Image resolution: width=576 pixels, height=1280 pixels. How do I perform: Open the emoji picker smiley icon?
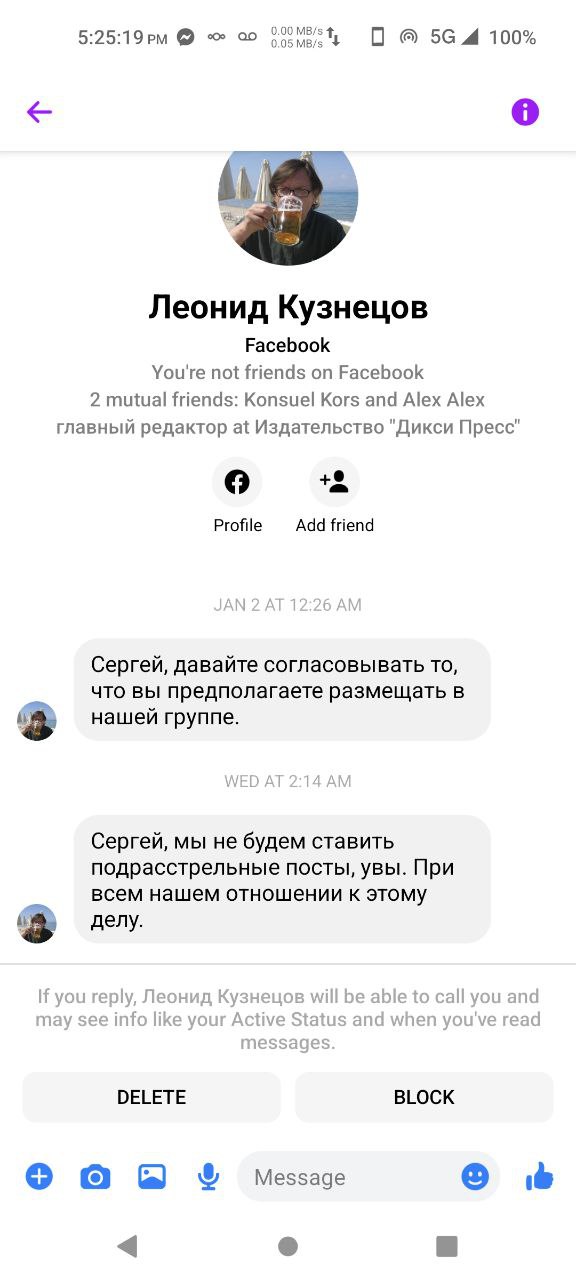pyautogui.click(x=475, y=1177)
